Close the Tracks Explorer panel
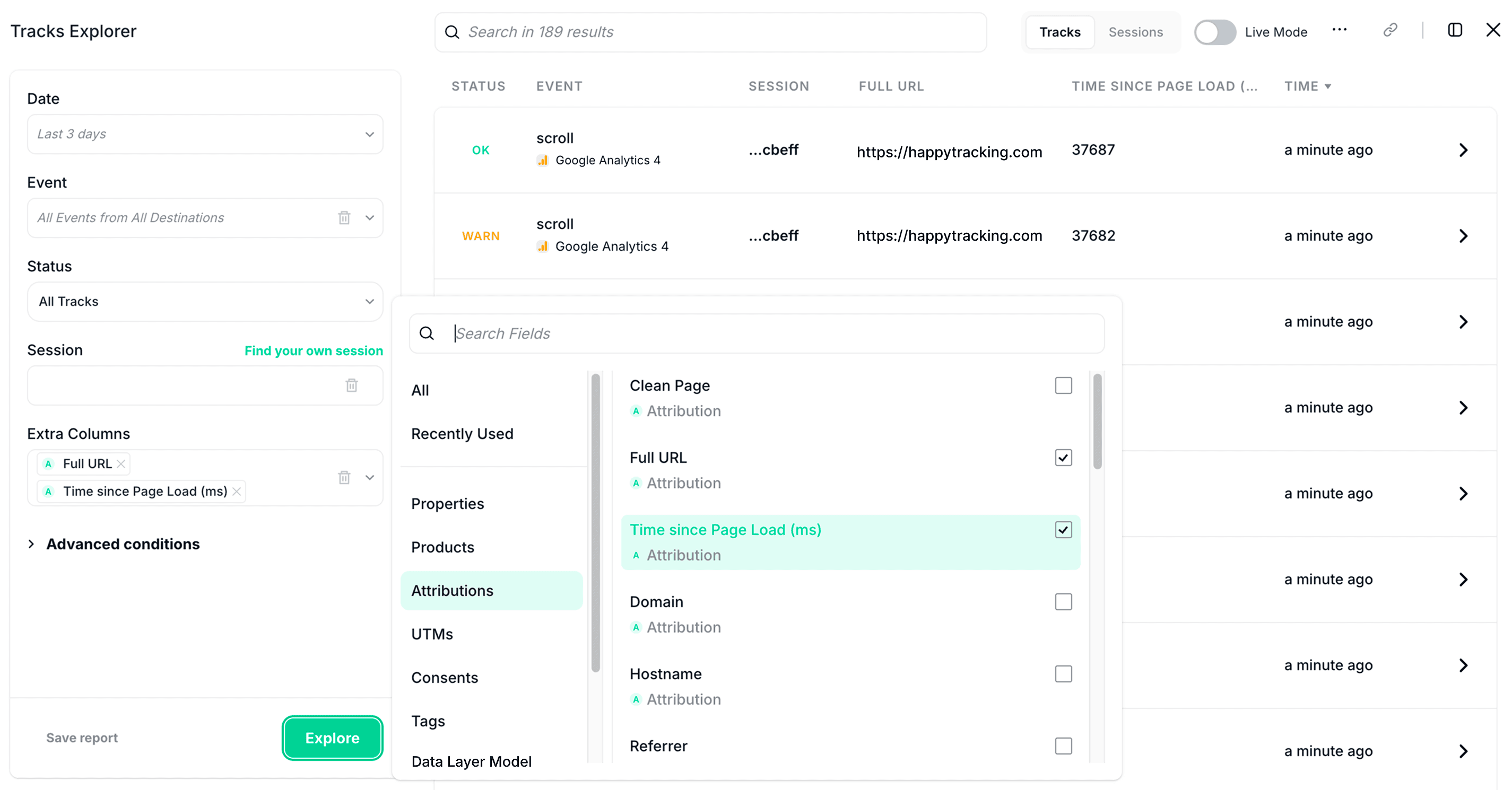Image resolution: width=1512 pixels, height=790 pixels. coord(1492,30)
